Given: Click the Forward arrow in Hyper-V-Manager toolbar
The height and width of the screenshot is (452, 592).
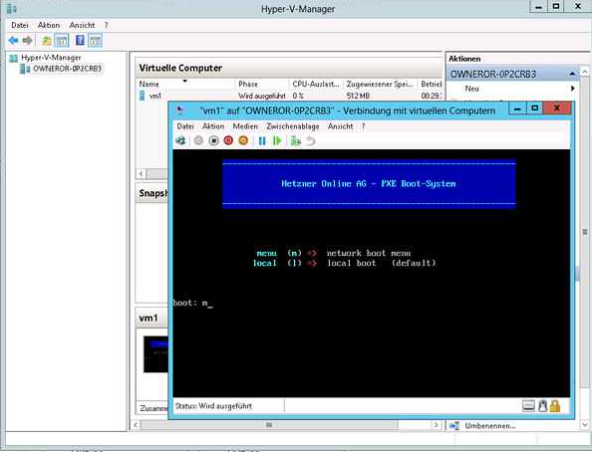Looking at the screenshot, I should (x=28, y=40).
